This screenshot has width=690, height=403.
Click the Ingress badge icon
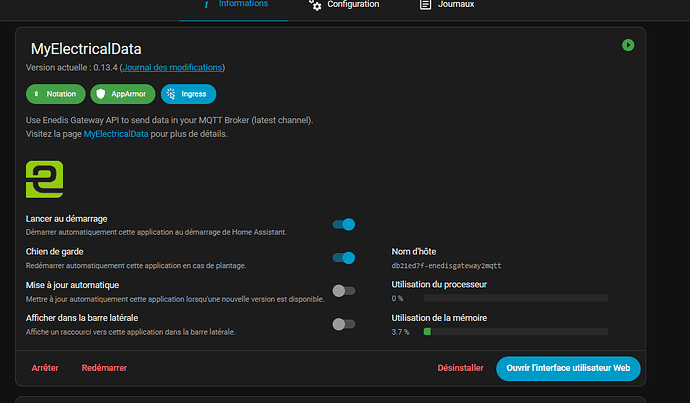coord(171,93)
